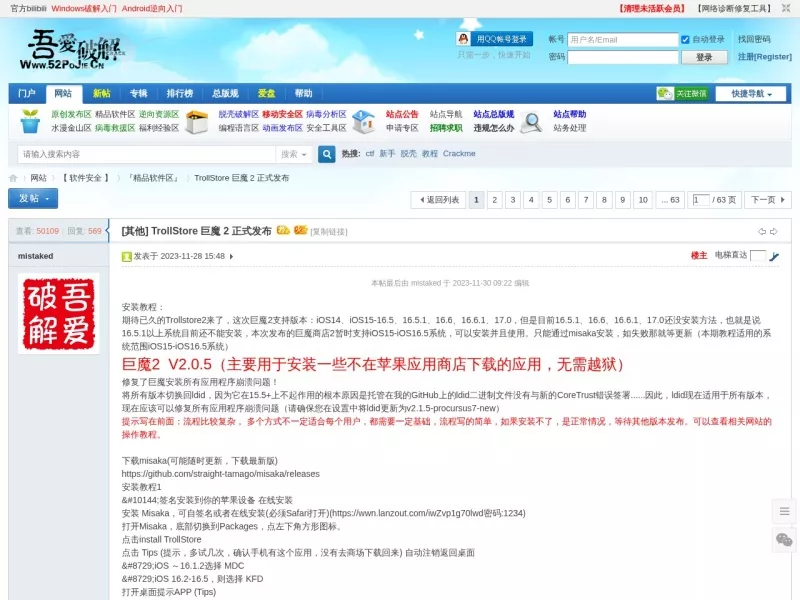Click the 52pojie site logo
The image size is (800, 600).
73,49
